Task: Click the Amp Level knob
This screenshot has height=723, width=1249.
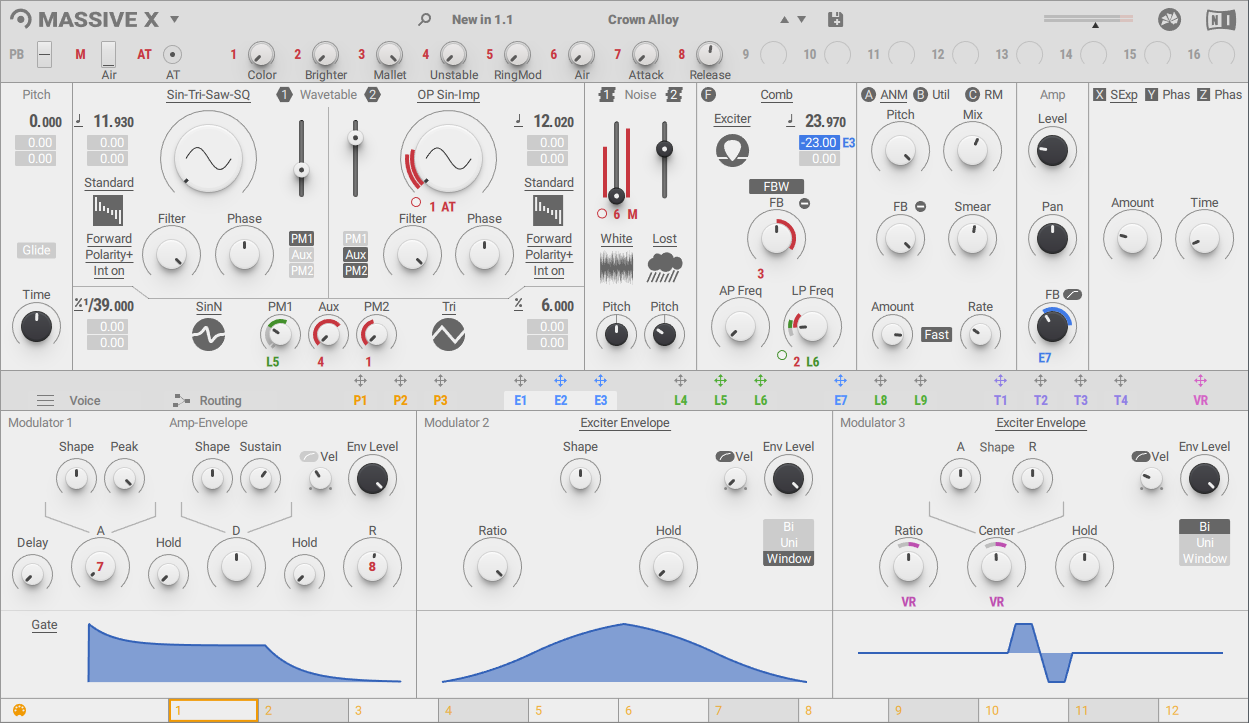Action: click(x=1052, y=151)
